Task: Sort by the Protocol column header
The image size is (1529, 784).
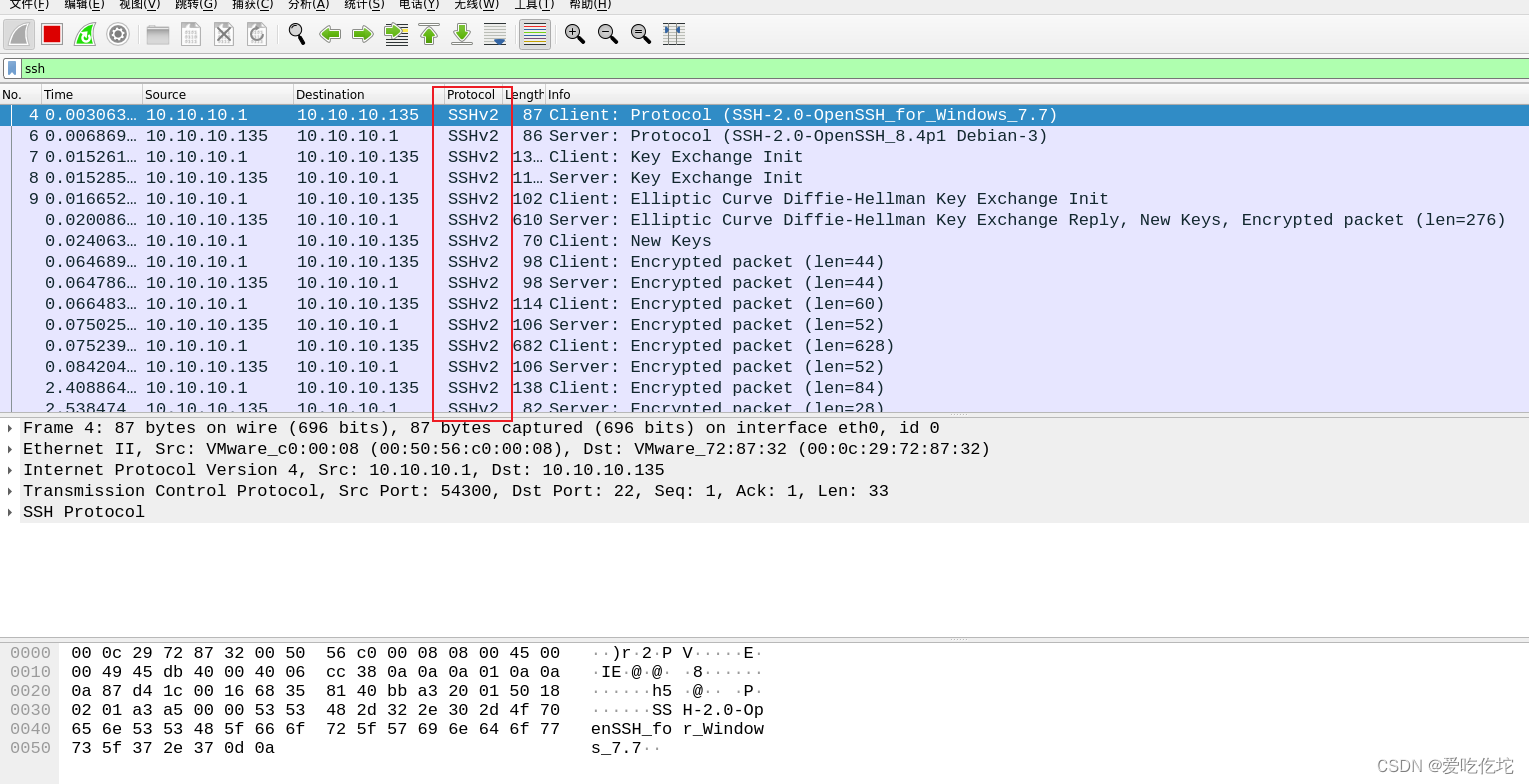Action: (x=473, y=95)
